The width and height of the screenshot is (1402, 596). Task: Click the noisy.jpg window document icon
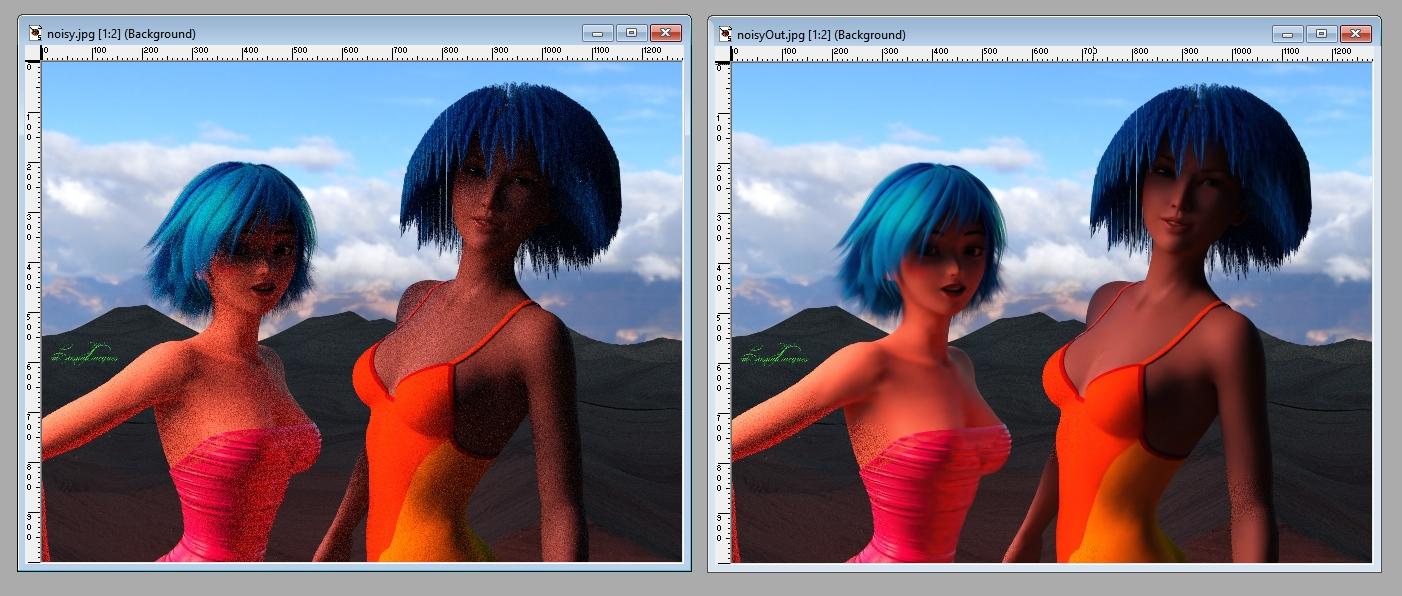[x=35, y=34]
